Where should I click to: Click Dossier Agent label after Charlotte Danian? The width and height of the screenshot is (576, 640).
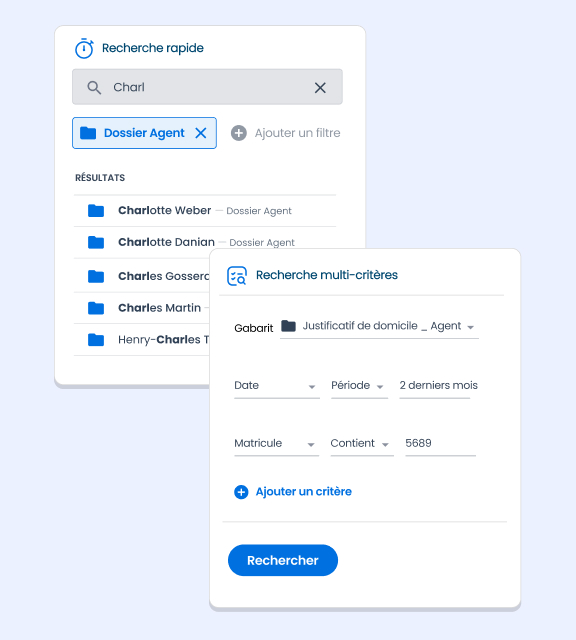[x=262, y=242]
